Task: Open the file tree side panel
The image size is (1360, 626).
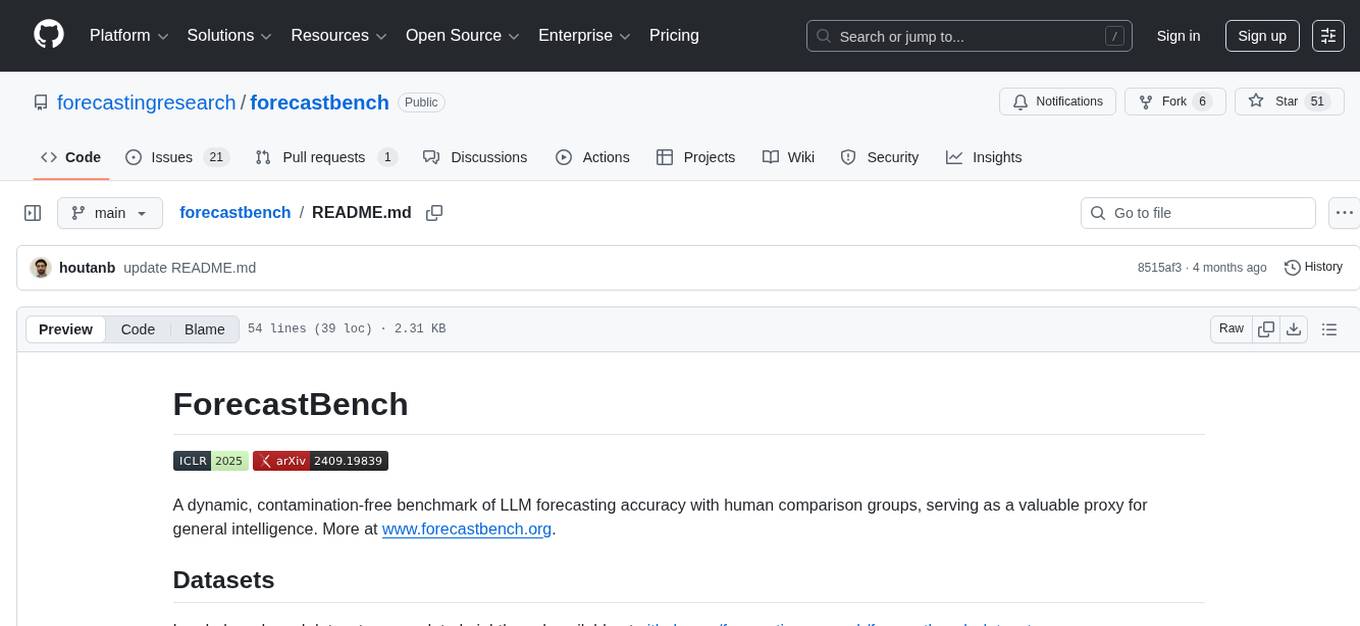Action: click(x=32, y=212)
